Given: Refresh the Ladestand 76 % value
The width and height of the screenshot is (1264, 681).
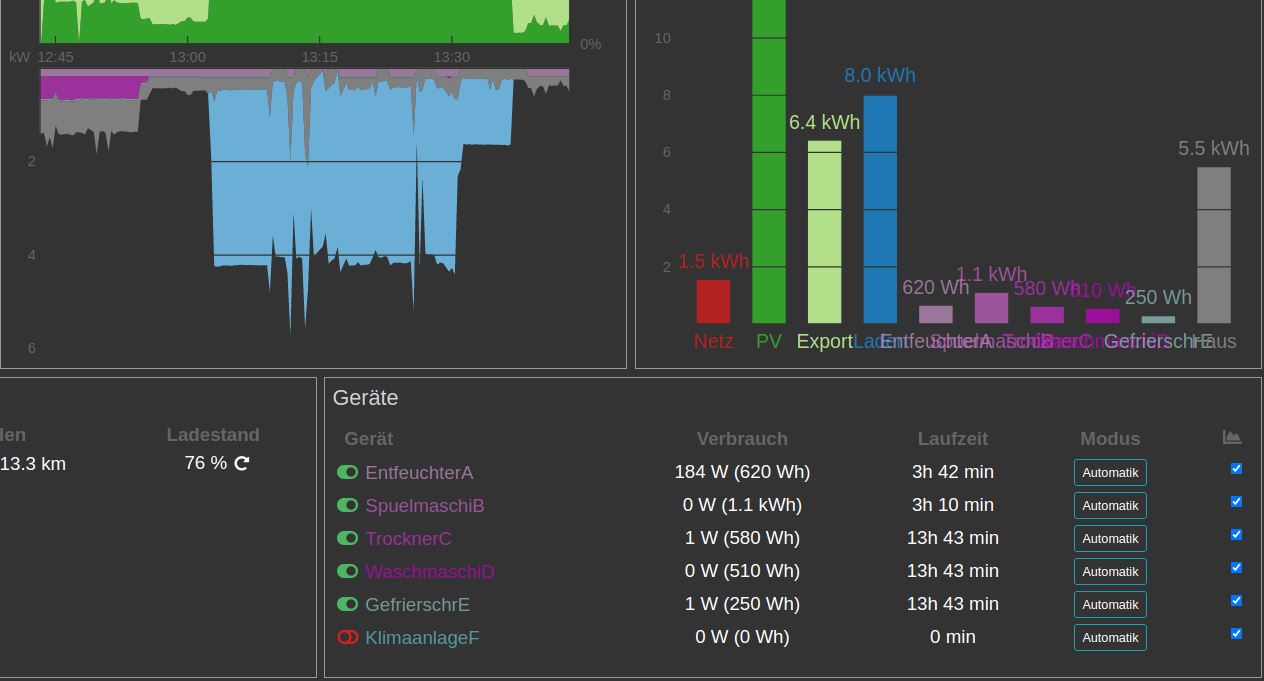Looking at the screenshot, I should point(241,463).
